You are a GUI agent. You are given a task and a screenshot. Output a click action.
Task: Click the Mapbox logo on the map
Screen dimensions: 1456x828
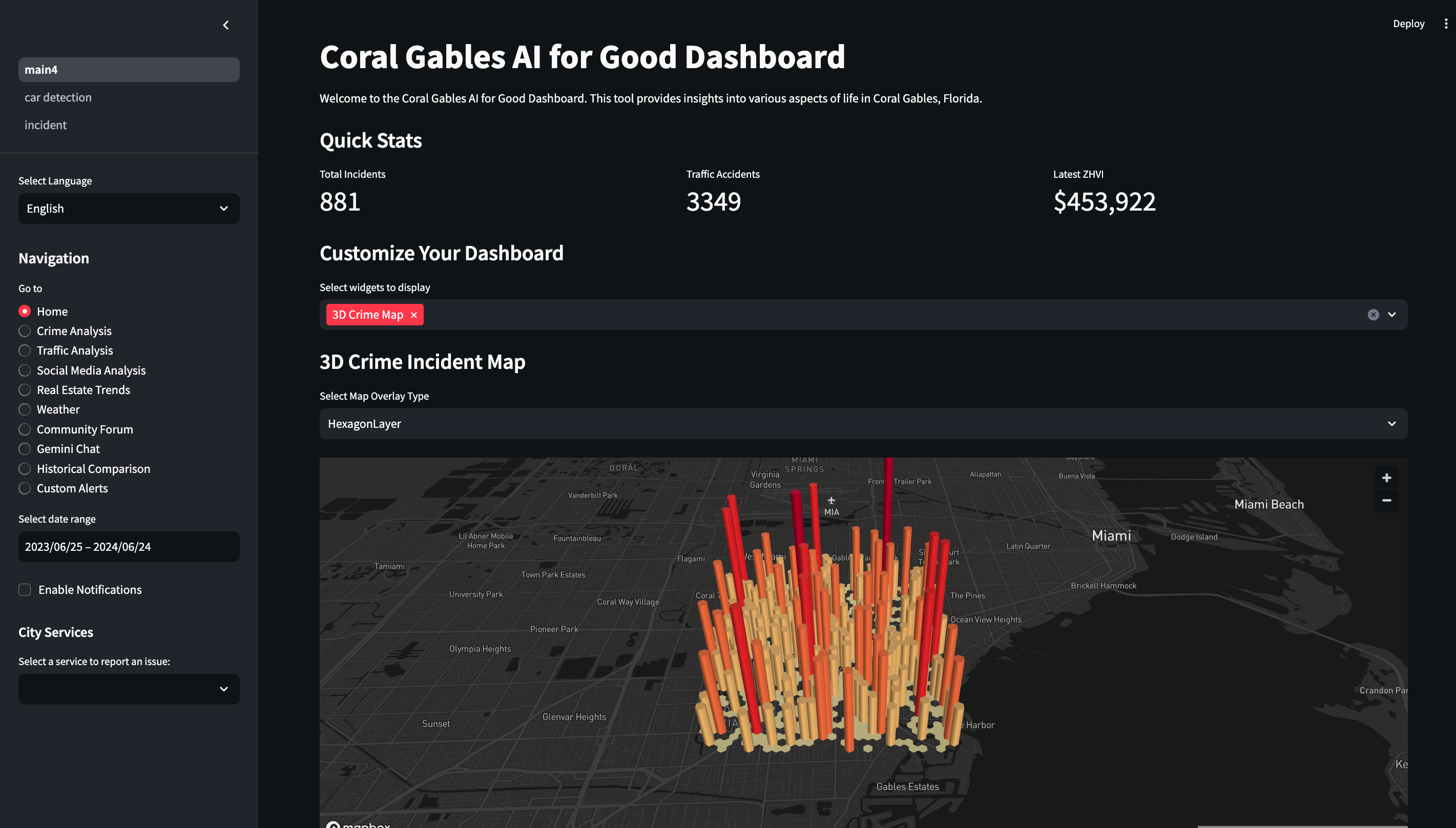tap(358, 824)
